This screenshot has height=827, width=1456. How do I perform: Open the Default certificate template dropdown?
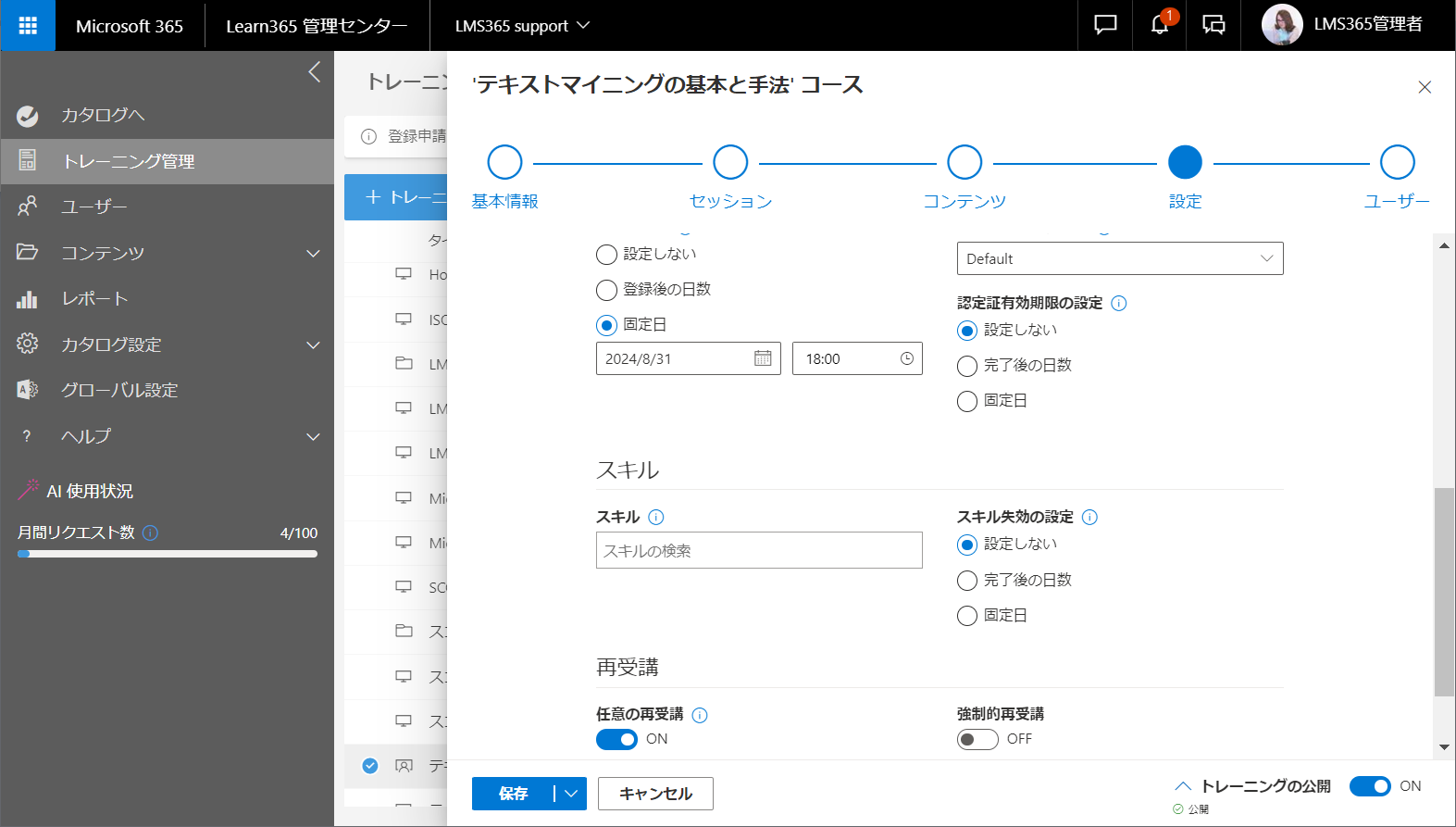click(1120, 258)
